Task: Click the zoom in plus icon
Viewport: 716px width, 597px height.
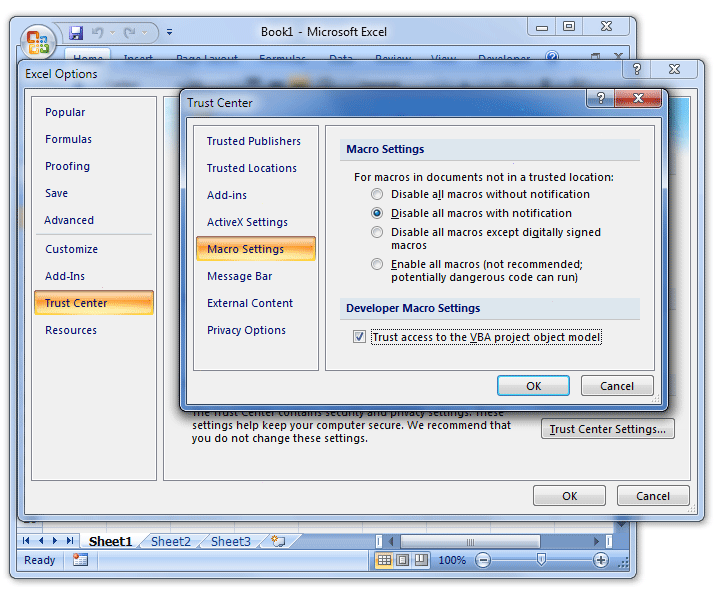Action: (x=601, y=560)
